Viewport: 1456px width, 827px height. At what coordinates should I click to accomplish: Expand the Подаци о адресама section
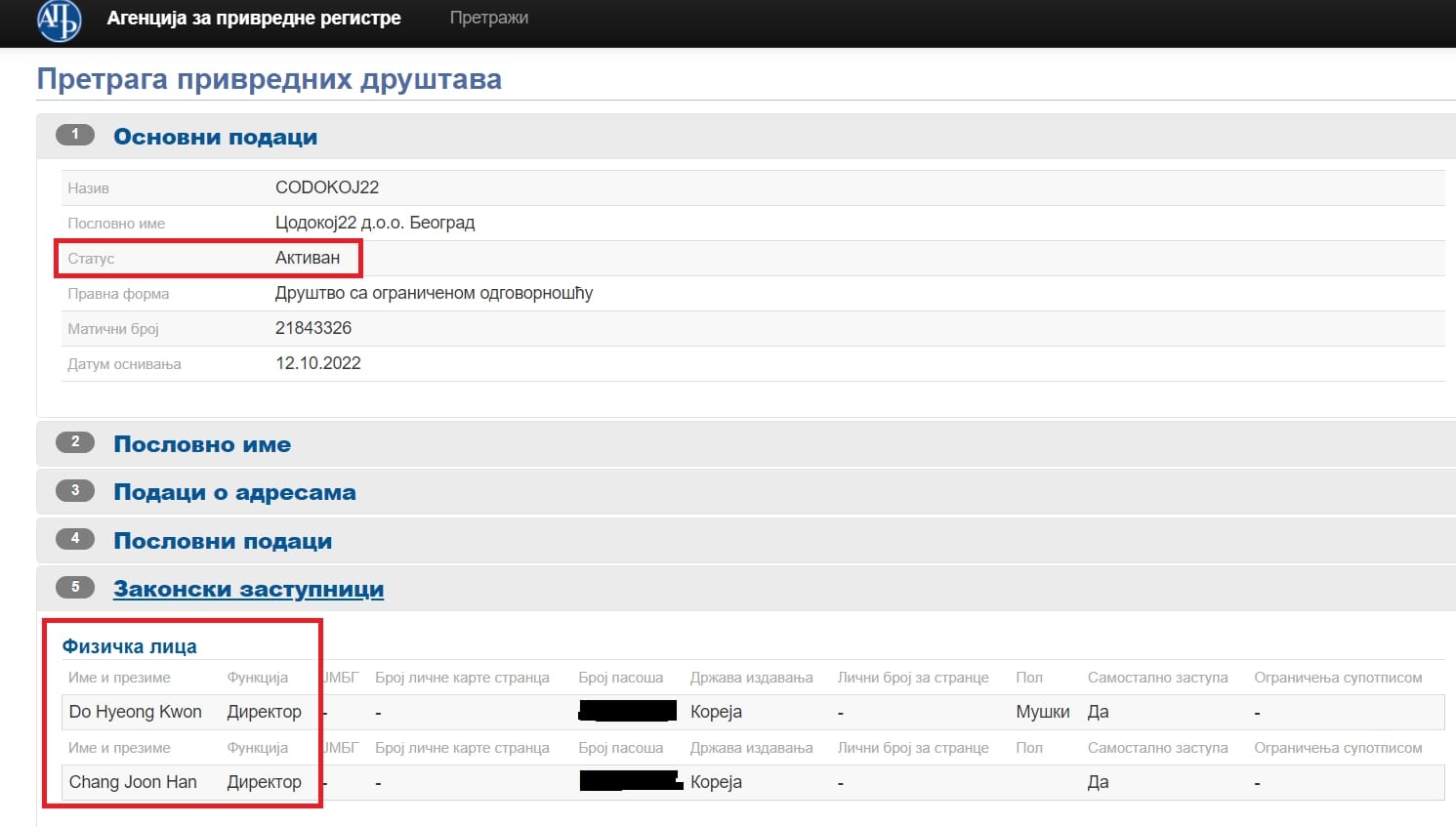(233, 492)
